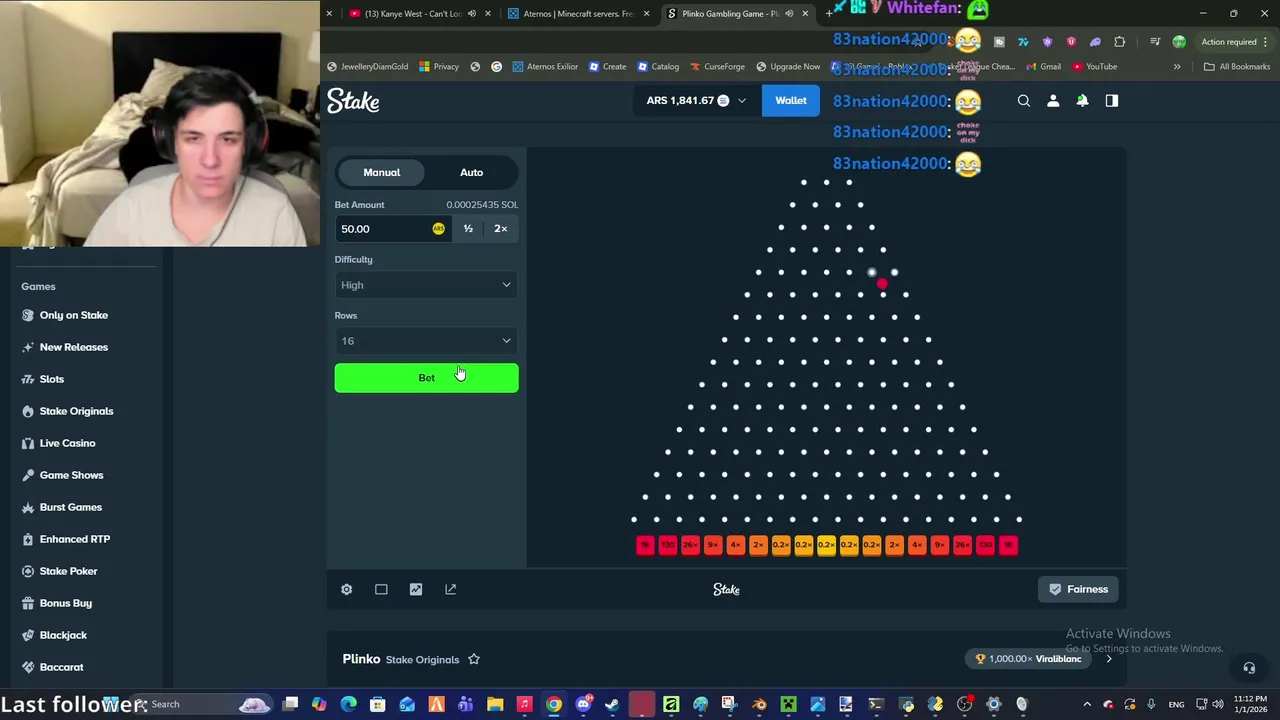Viewport: 1280px width, 720px height.
Task: Open the All Bookmarks folder
Action: 1237,67
